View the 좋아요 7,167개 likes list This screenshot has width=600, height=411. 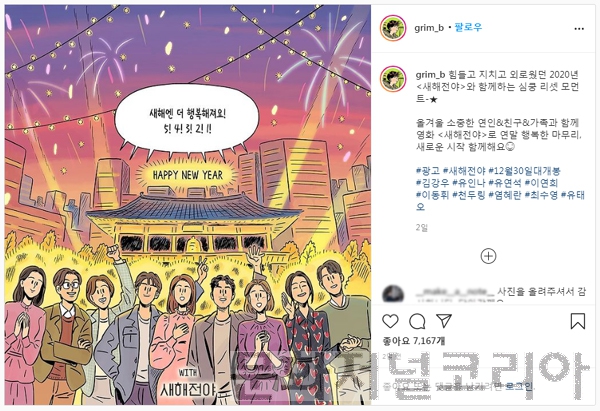pyautogui.click(x=414, y=341)
